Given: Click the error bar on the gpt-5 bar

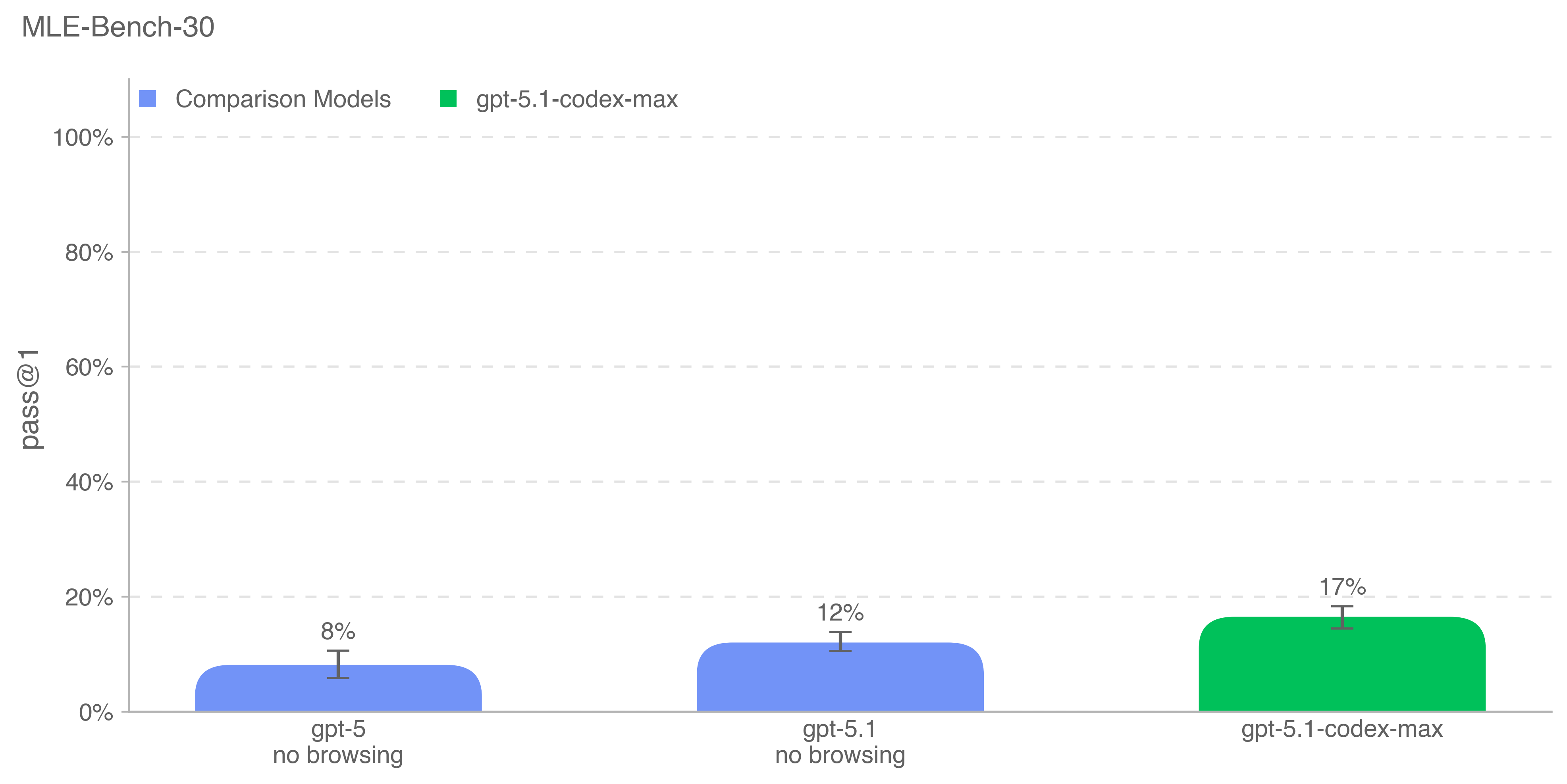Looking at the screenshot, I should pos(337,664).
